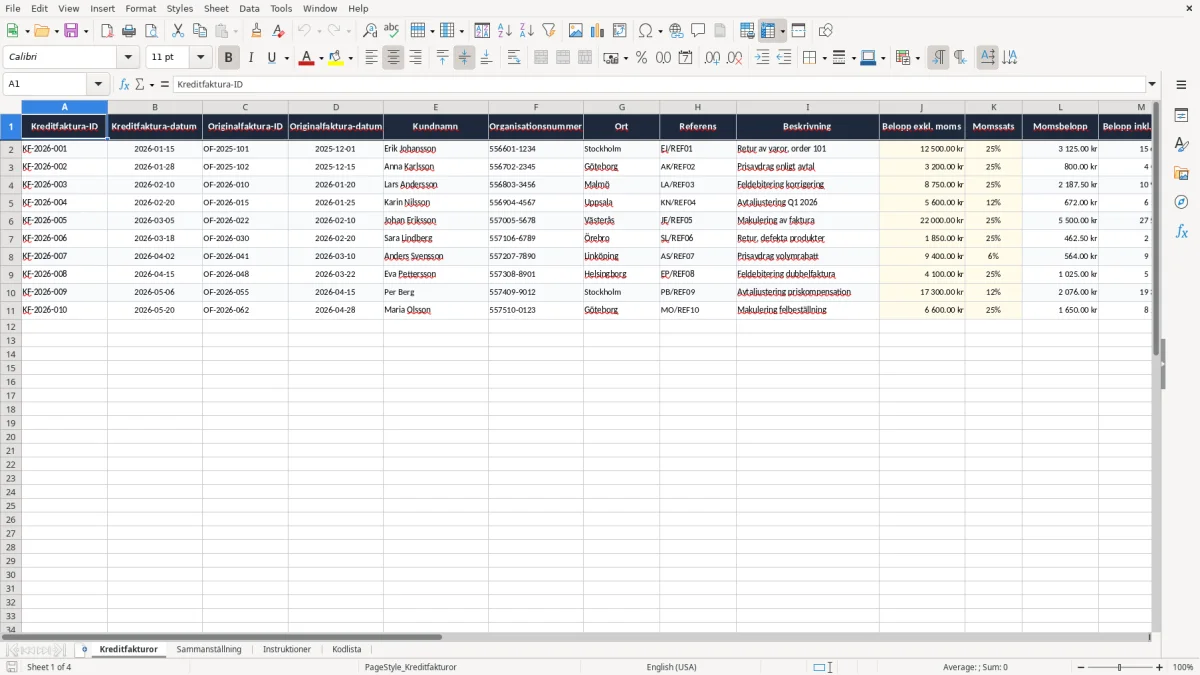Toggle automatic spell checking abc icon

(392, 31)
